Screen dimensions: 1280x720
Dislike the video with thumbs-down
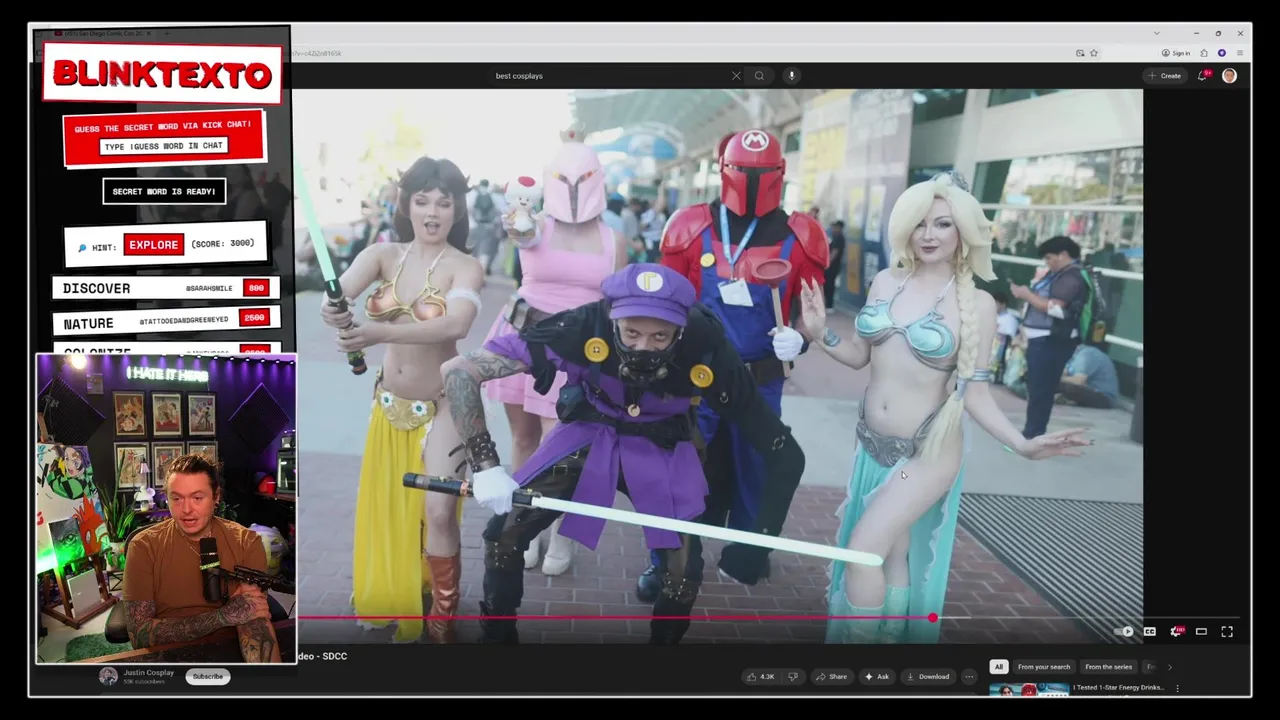pyautogui.click(x=793, y=677)
